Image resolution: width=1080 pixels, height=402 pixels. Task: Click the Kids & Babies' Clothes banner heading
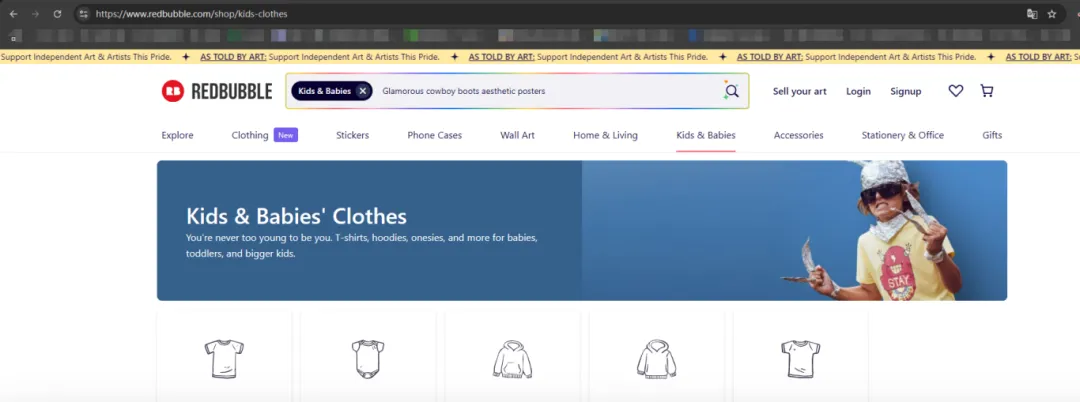coord(296,216)
